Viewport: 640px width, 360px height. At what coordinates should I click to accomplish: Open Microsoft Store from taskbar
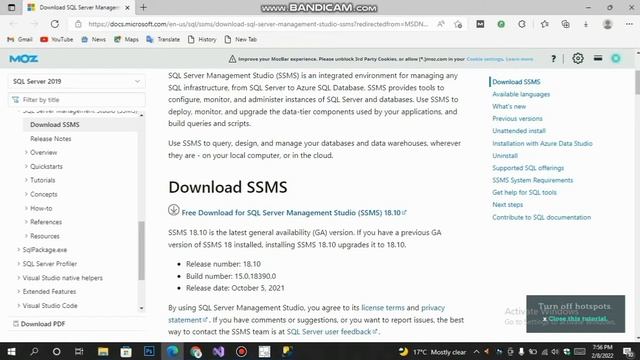point(126,351)
